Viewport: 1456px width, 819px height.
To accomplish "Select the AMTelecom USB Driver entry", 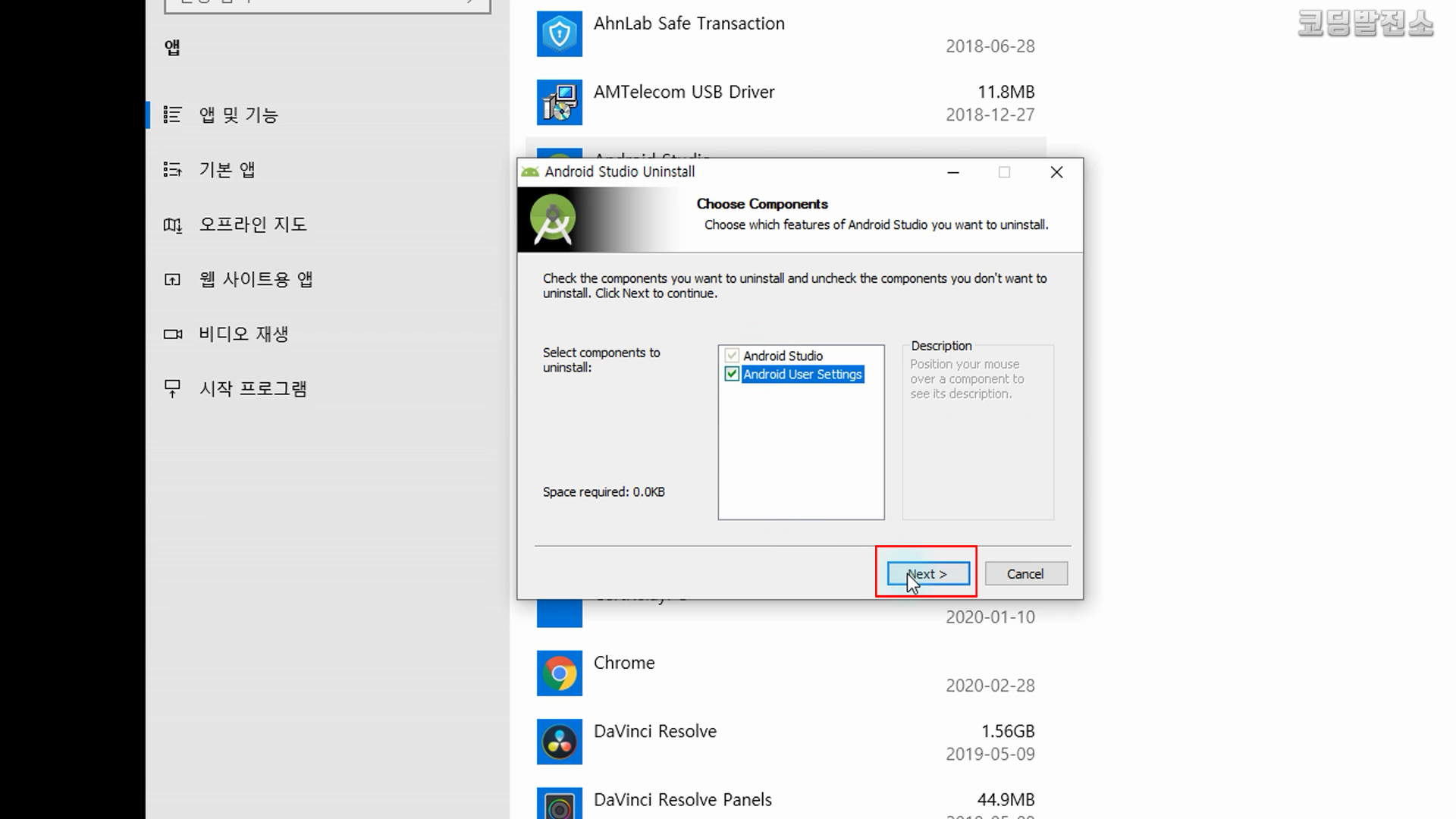I will (786, 102).
